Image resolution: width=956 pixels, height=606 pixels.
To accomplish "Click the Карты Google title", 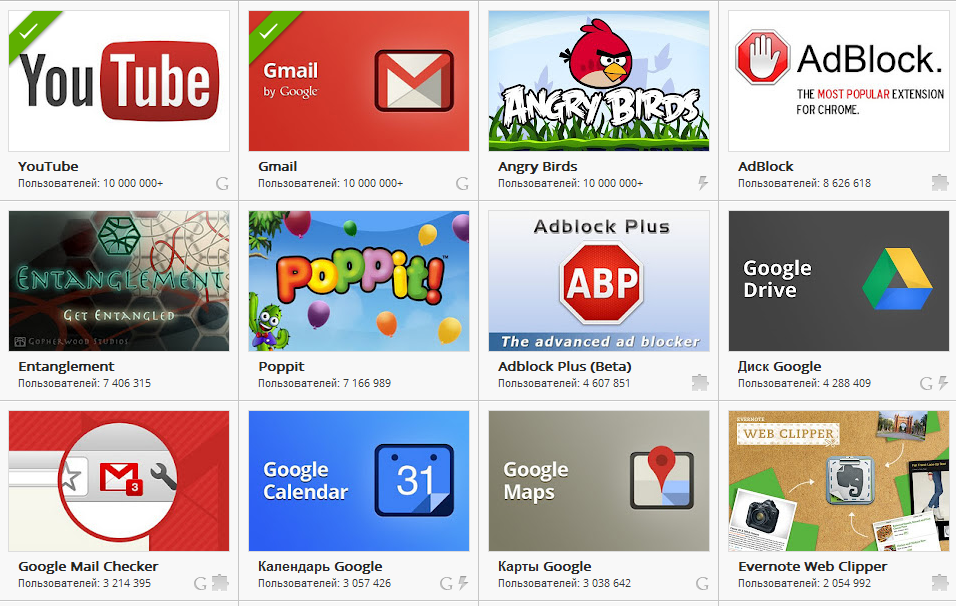I will (x=544, y=566).
